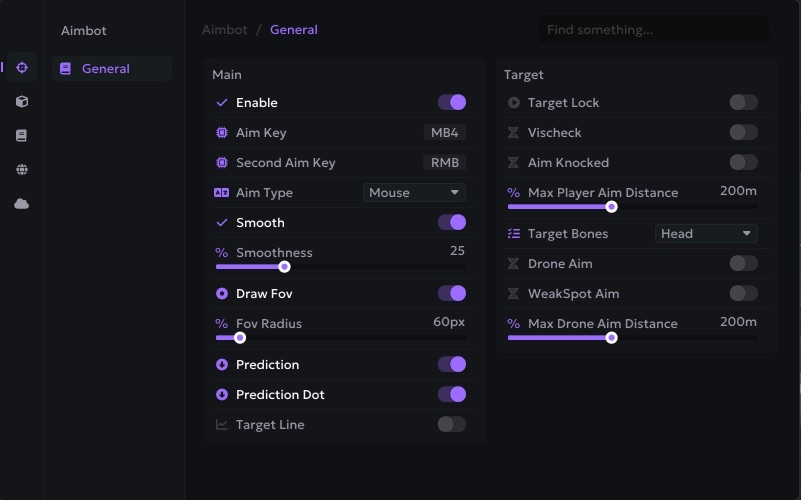Viewport: 801px width, 500px height.
Task: Click the chart icon beside Target Line
Action: [x=222, y=425]
